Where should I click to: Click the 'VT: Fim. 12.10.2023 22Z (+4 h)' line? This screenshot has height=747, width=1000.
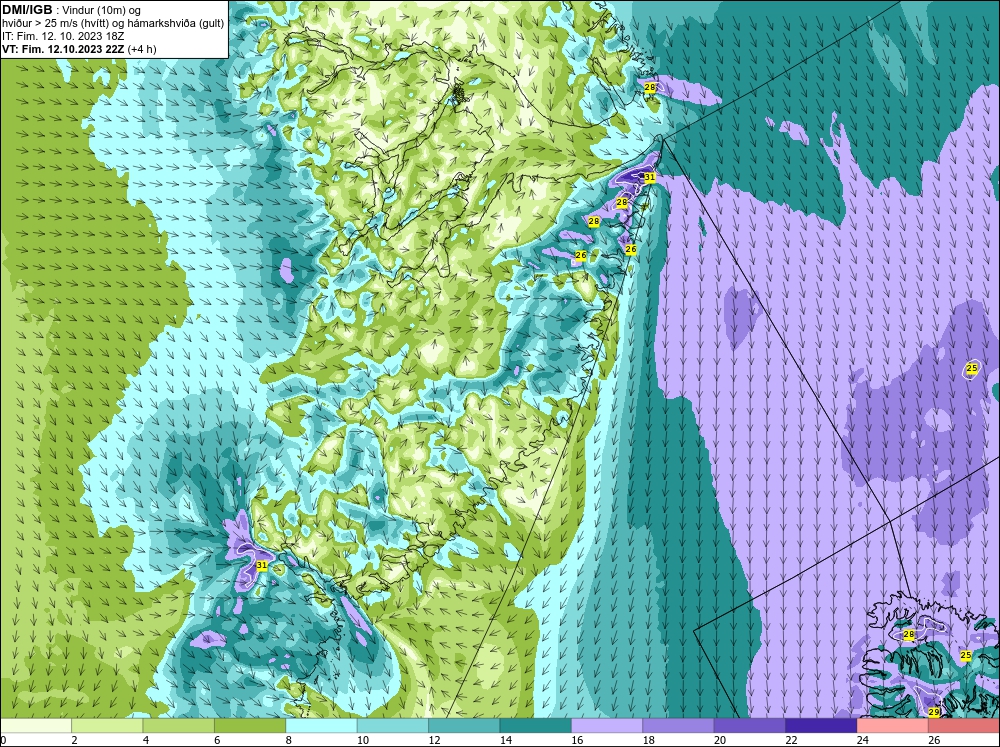tap(79, 49)
